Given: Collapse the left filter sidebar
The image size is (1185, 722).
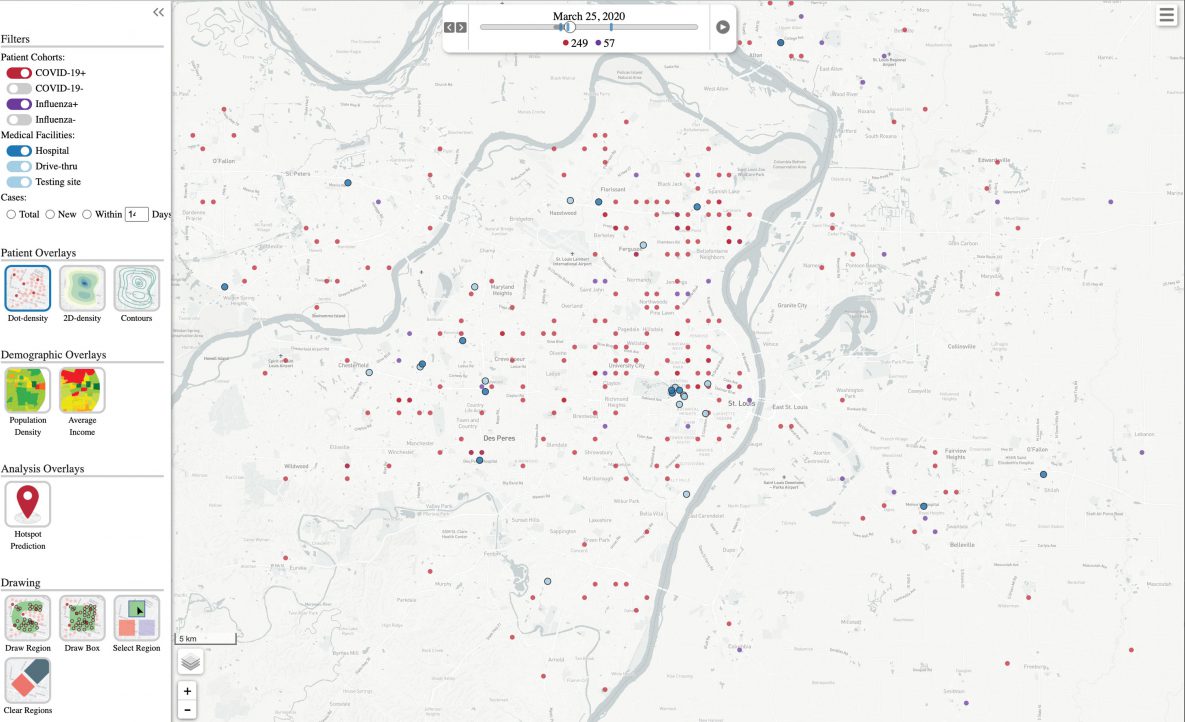Looking at the screenshot, I should point(157,12).
